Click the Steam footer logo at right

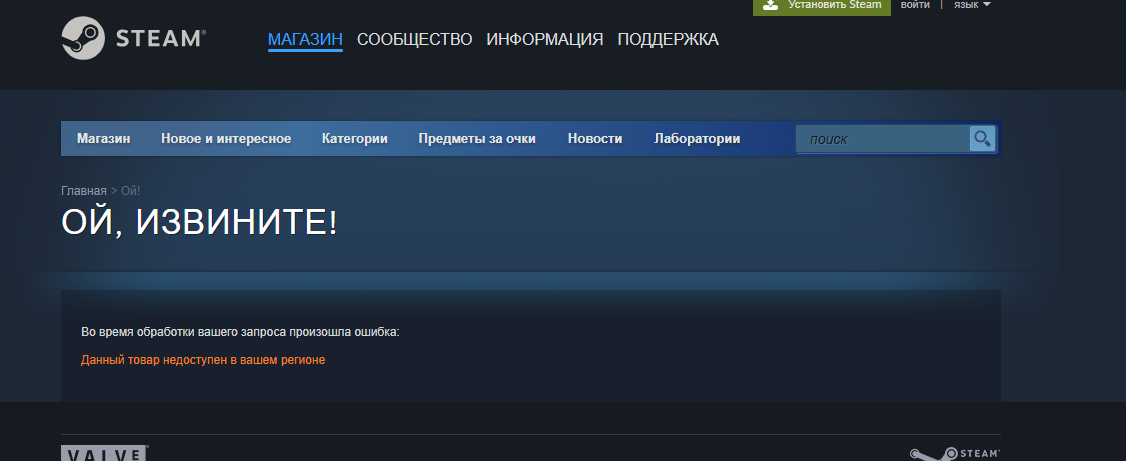click(954, 454)
